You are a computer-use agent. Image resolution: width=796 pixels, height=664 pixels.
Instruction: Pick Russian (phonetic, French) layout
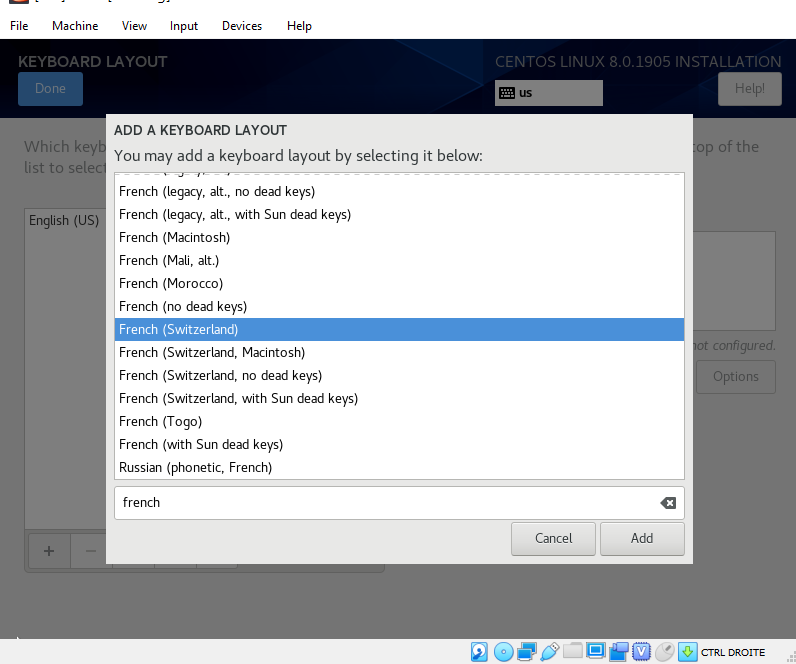[195, 467]
